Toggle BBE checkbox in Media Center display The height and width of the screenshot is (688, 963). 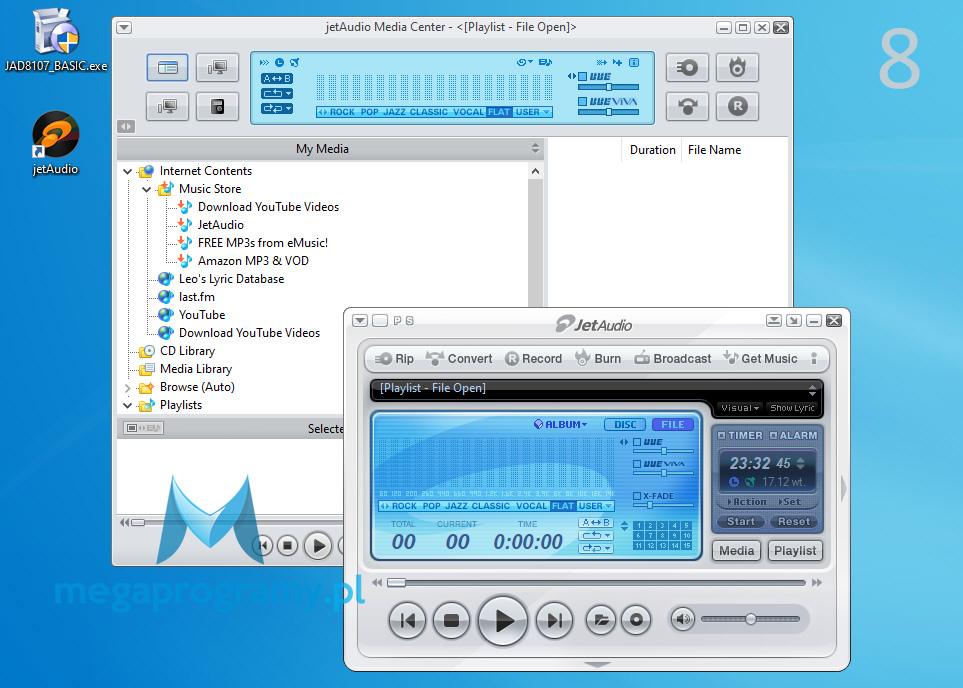pyautogui.click(x=582, y=77)
